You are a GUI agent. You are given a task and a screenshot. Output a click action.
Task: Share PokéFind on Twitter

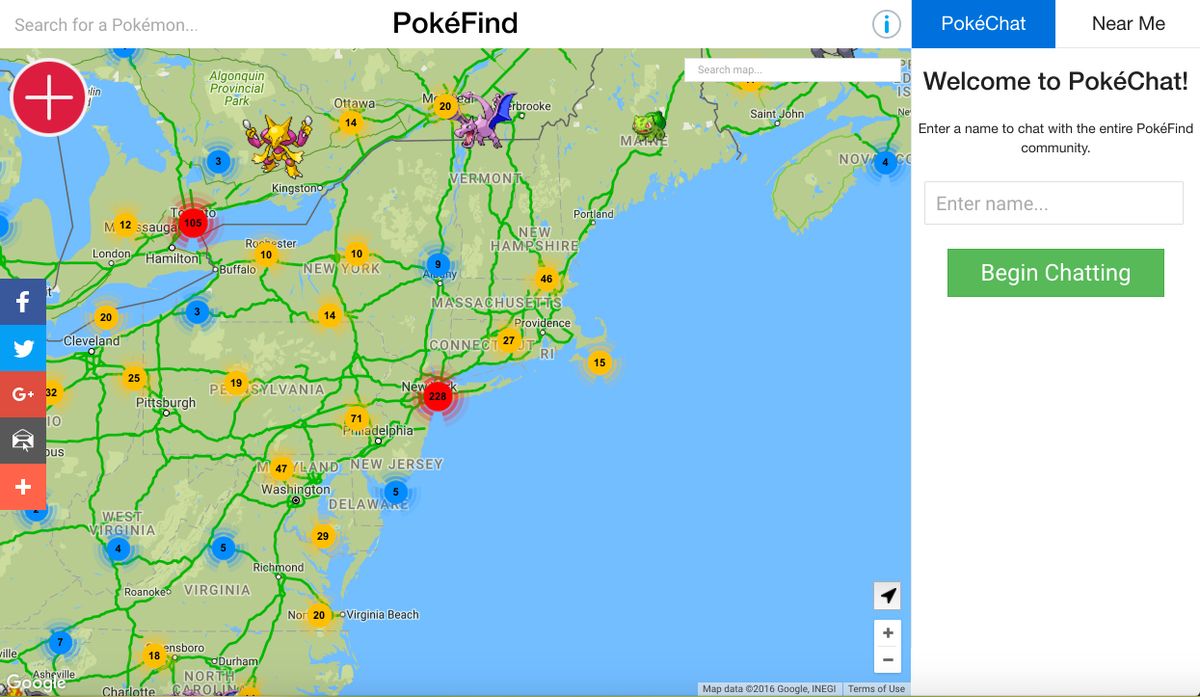tap(23, 348)
